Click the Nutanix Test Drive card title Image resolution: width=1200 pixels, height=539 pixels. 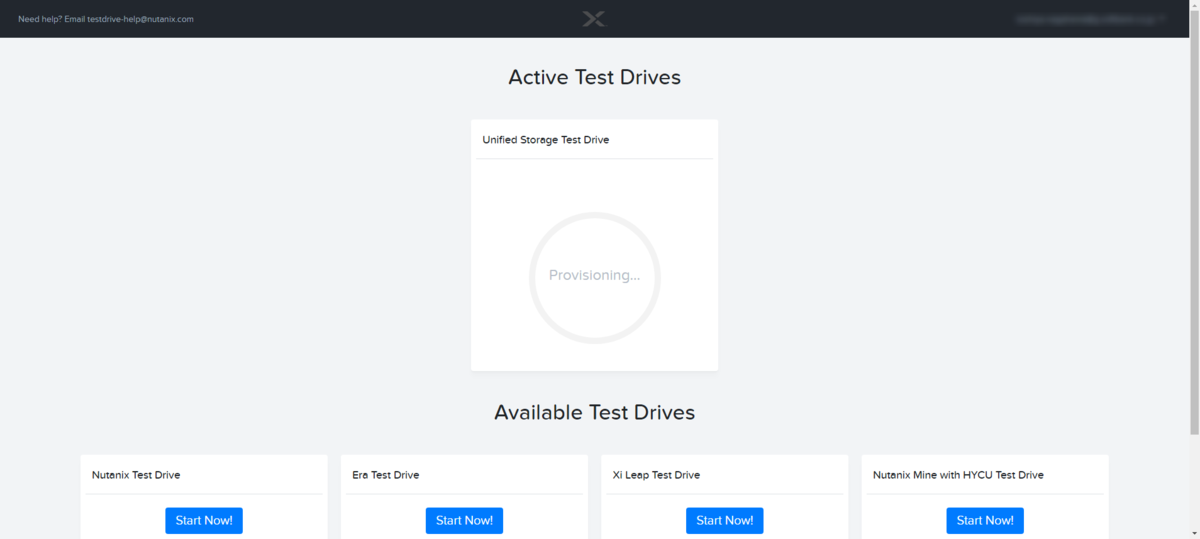(136, 475)
